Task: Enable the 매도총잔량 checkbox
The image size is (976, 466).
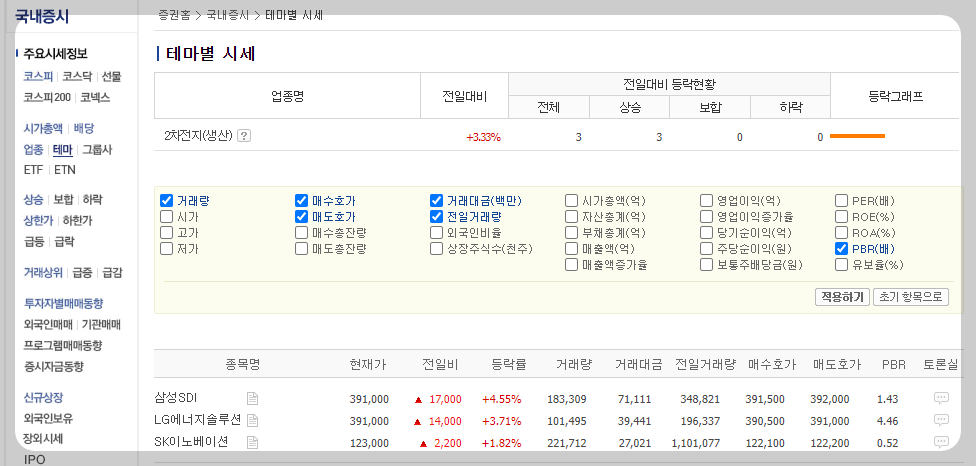Action: [301, 249]
